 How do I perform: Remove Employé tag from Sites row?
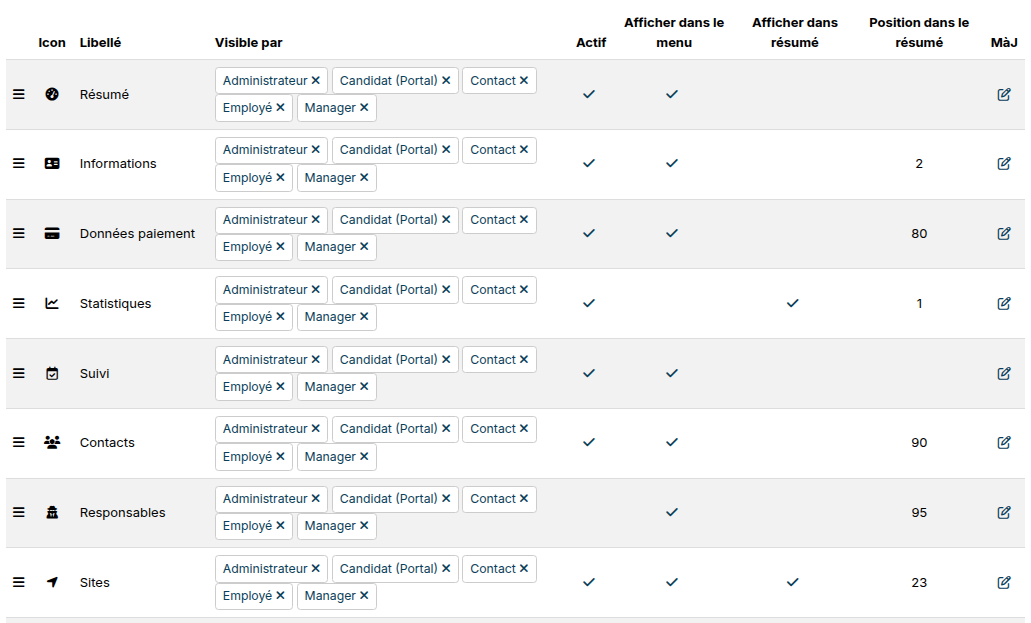click(x=280, y=595)
